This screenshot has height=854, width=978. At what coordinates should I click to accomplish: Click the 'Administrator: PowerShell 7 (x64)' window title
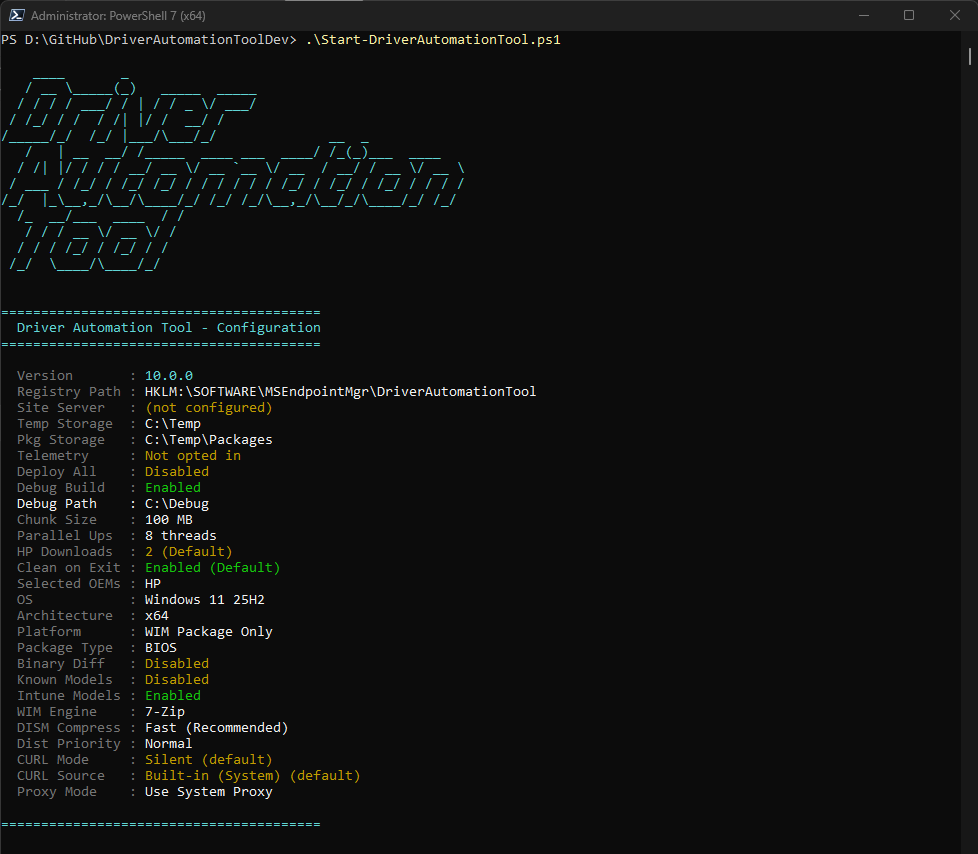click(x=118, y=16)
